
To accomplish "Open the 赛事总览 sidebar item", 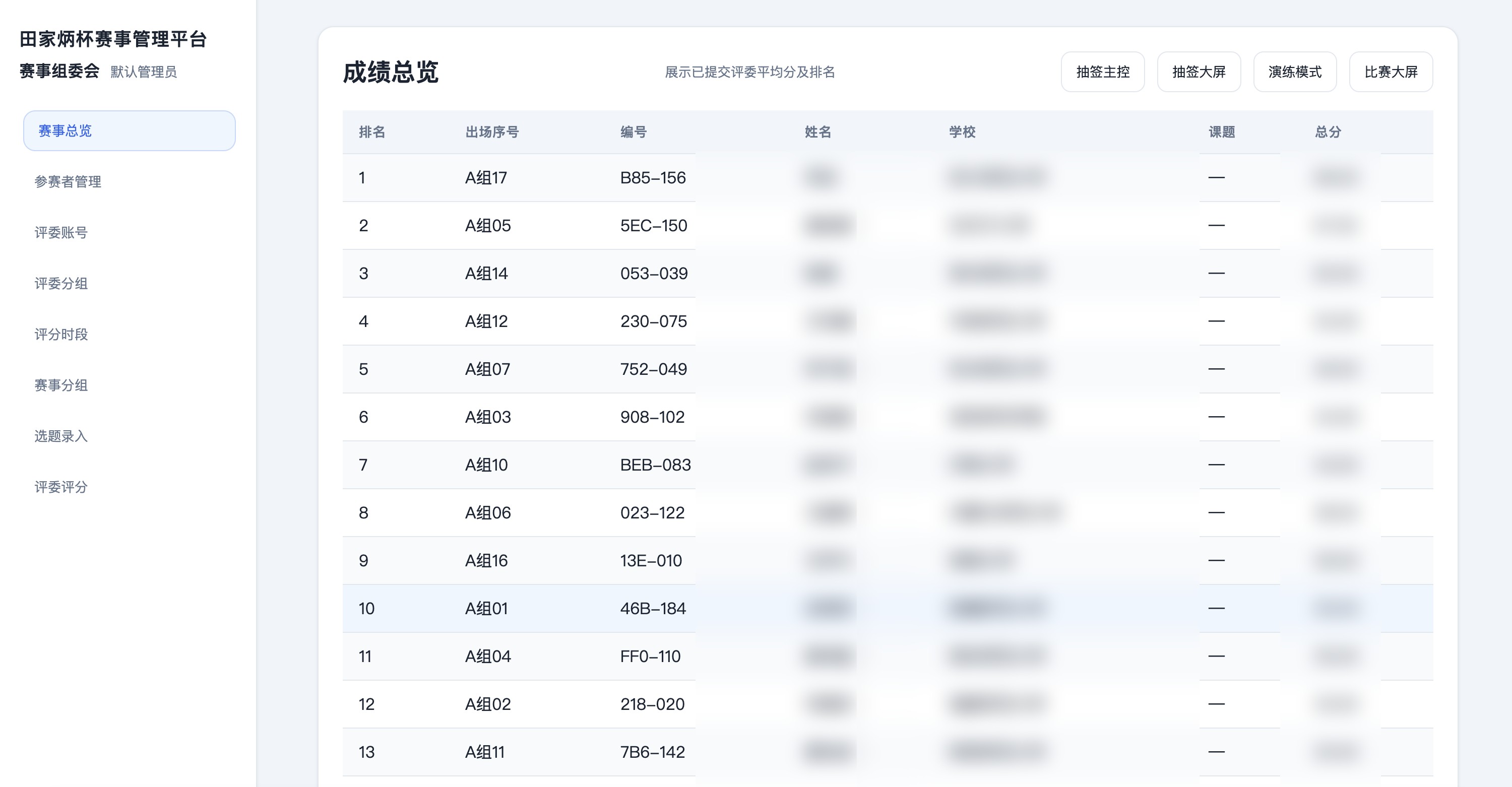I will pos(129,130).
